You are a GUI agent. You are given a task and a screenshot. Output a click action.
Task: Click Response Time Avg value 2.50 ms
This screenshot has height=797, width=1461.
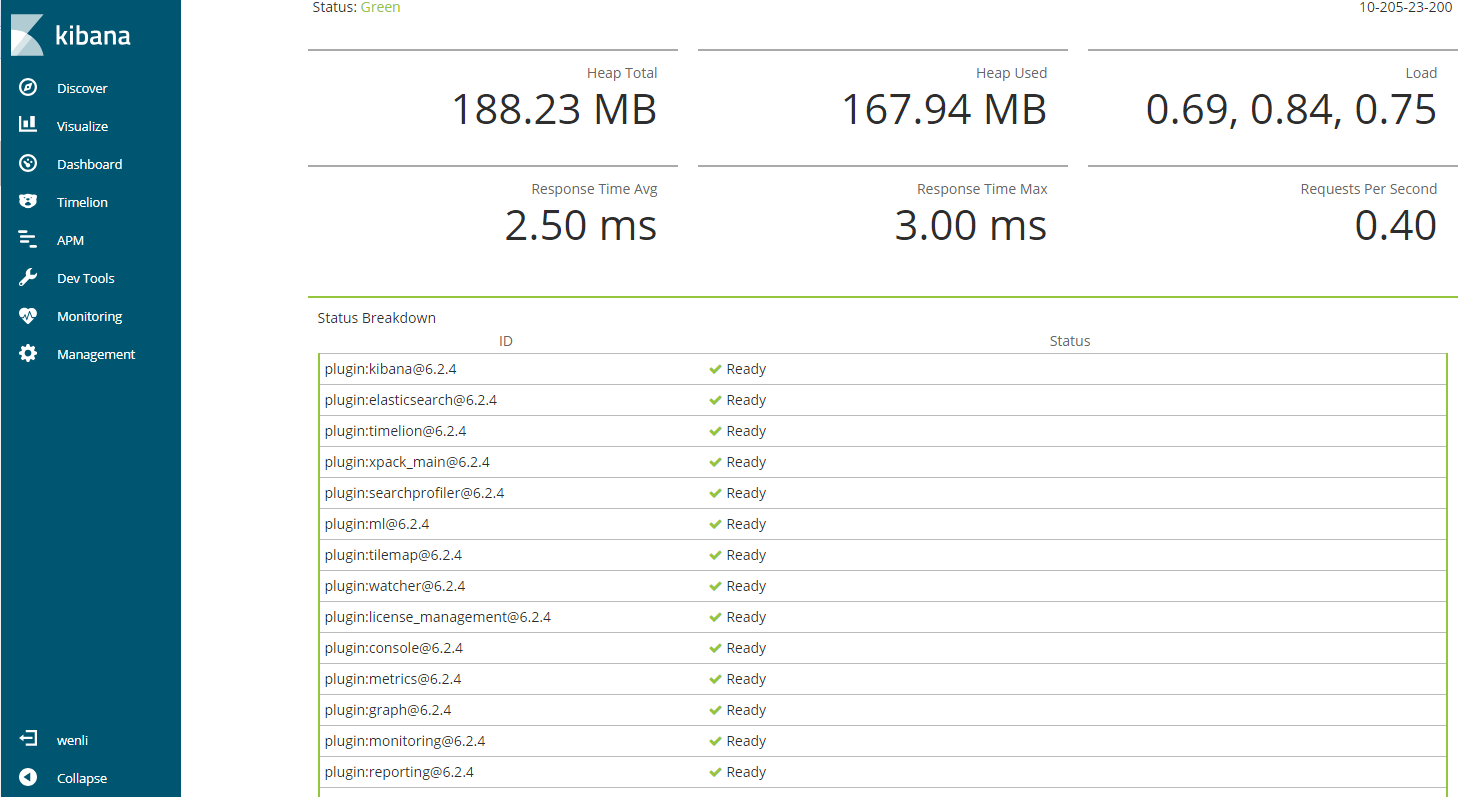581,225
